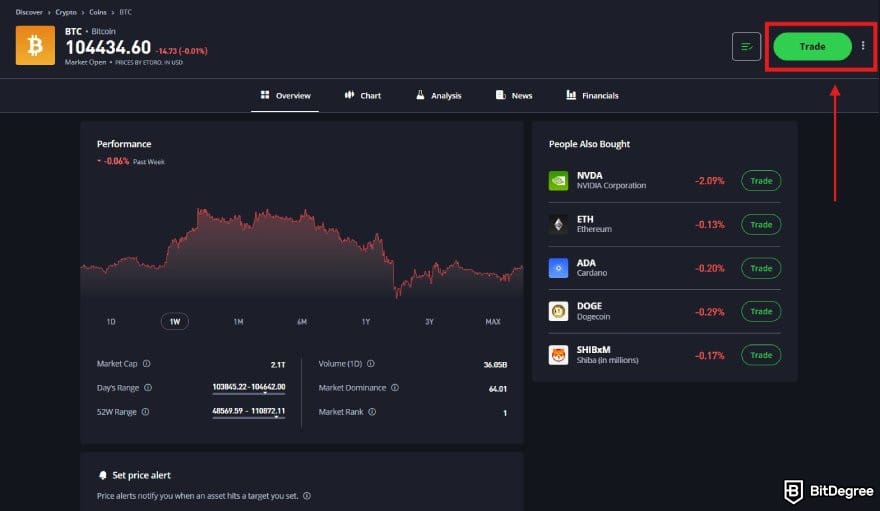Click the 52W Range info icon

click(145, 412)
